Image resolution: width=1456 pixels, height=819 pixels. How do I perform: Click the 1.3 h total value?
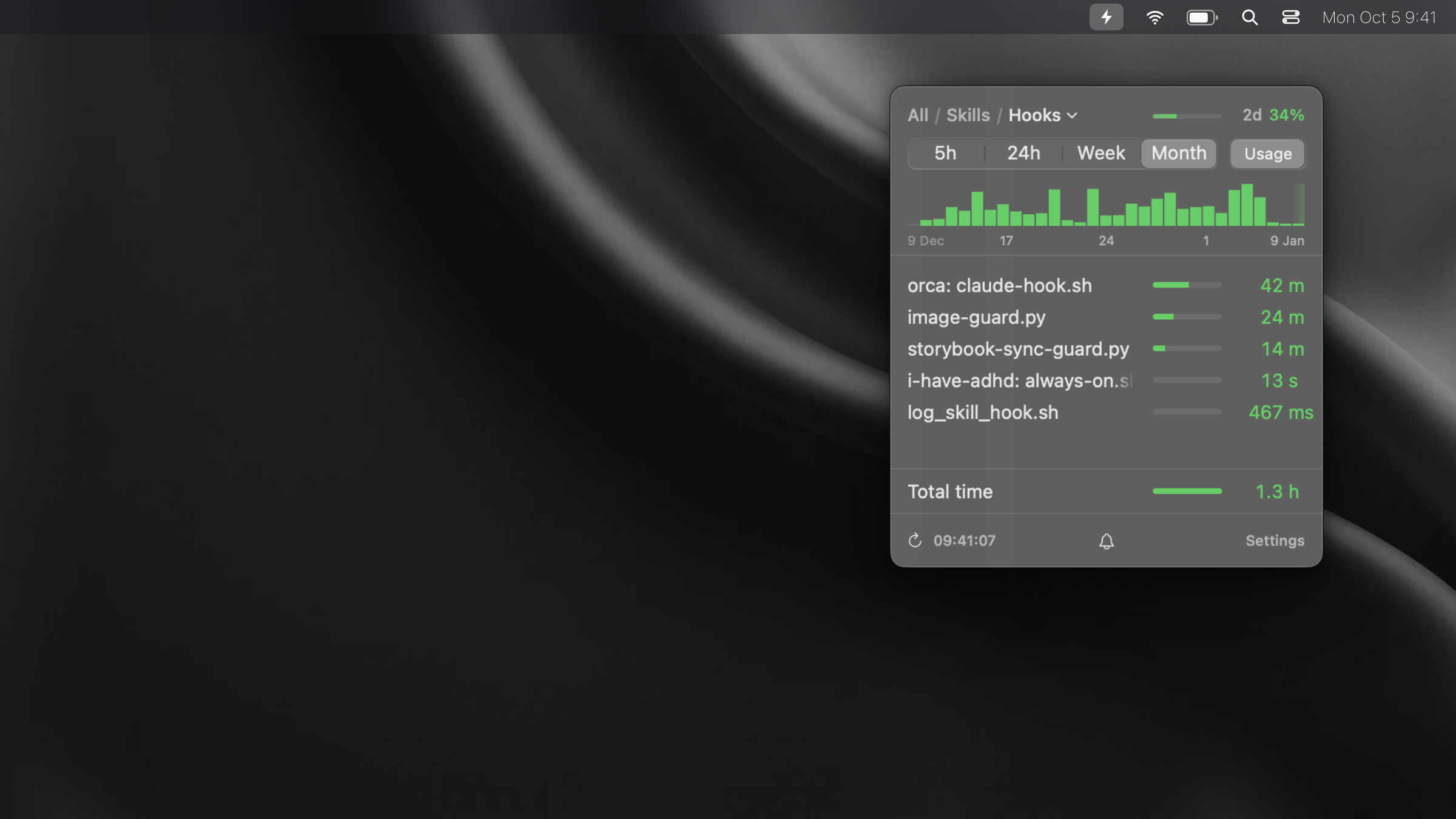tap(1277, 491)
